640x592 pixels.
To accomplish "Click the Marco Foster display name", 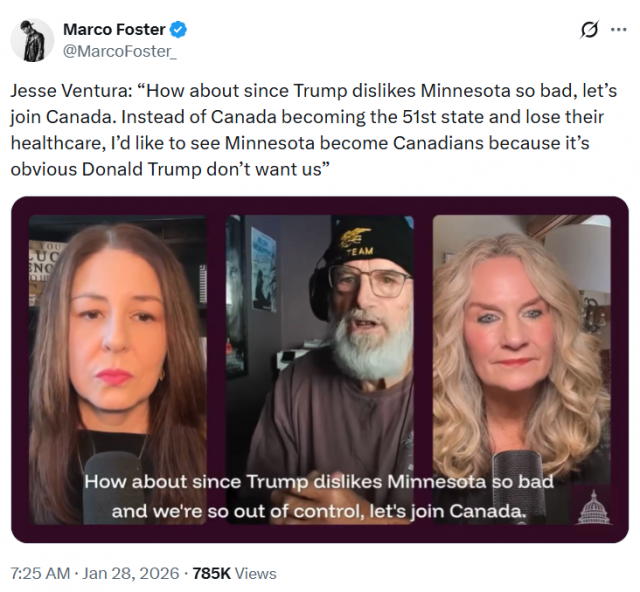I will coord(116,29).
